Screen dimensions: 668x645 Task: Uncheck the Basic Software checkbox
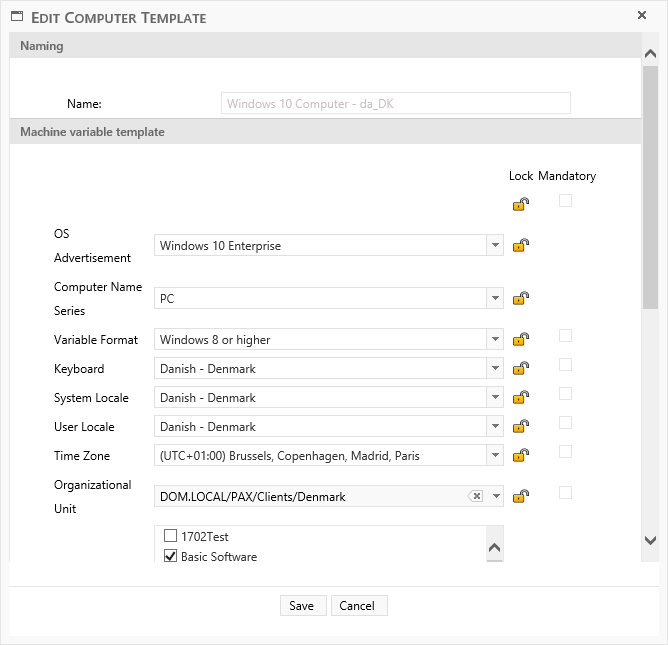[x=170, y=556]
